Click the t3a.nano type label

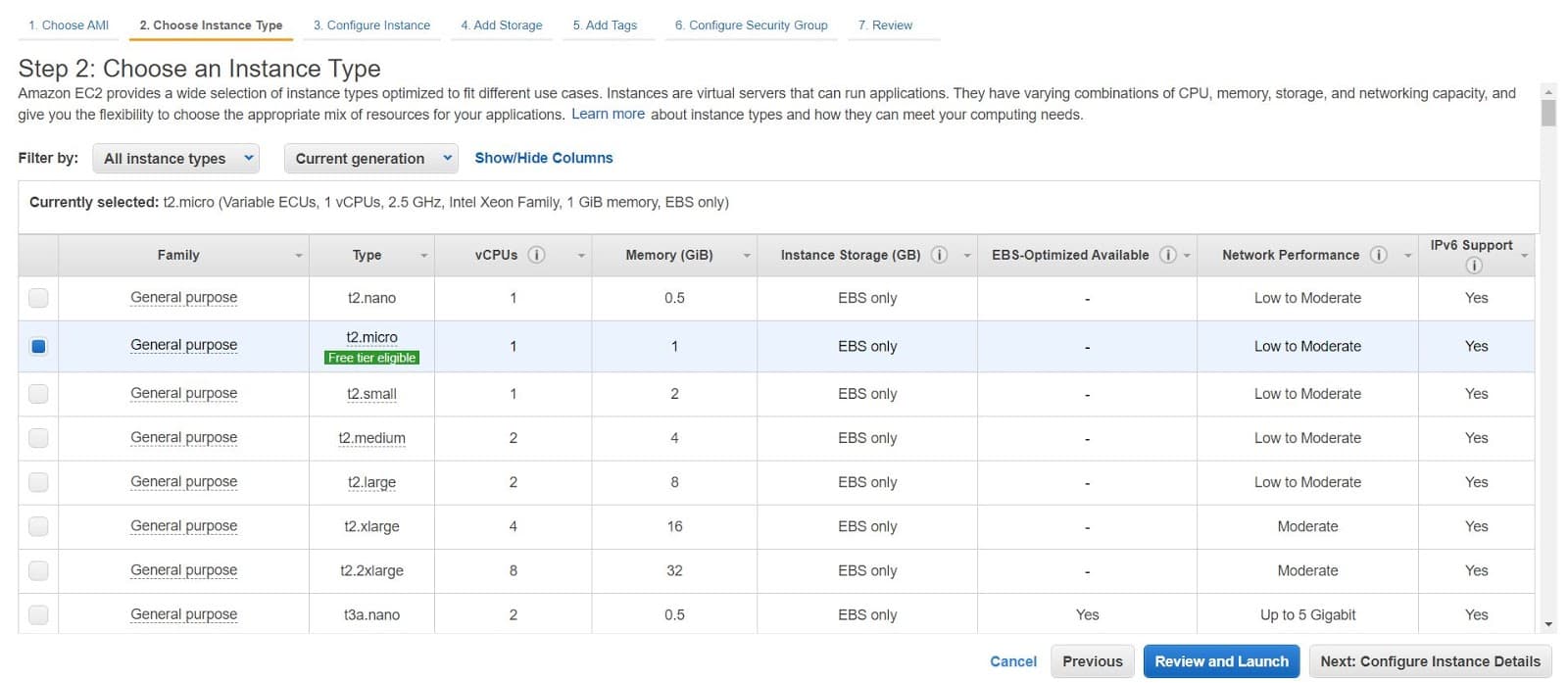[371, 614]
